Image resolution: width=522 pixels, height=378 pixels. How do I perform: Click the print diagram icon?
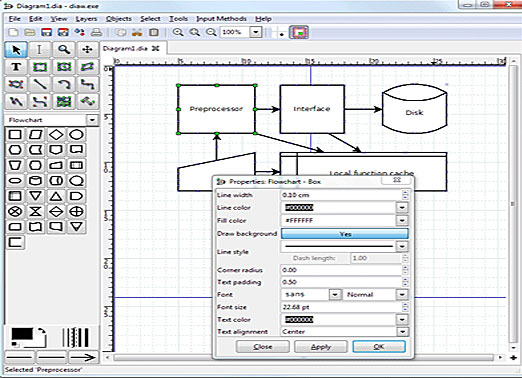96,32
